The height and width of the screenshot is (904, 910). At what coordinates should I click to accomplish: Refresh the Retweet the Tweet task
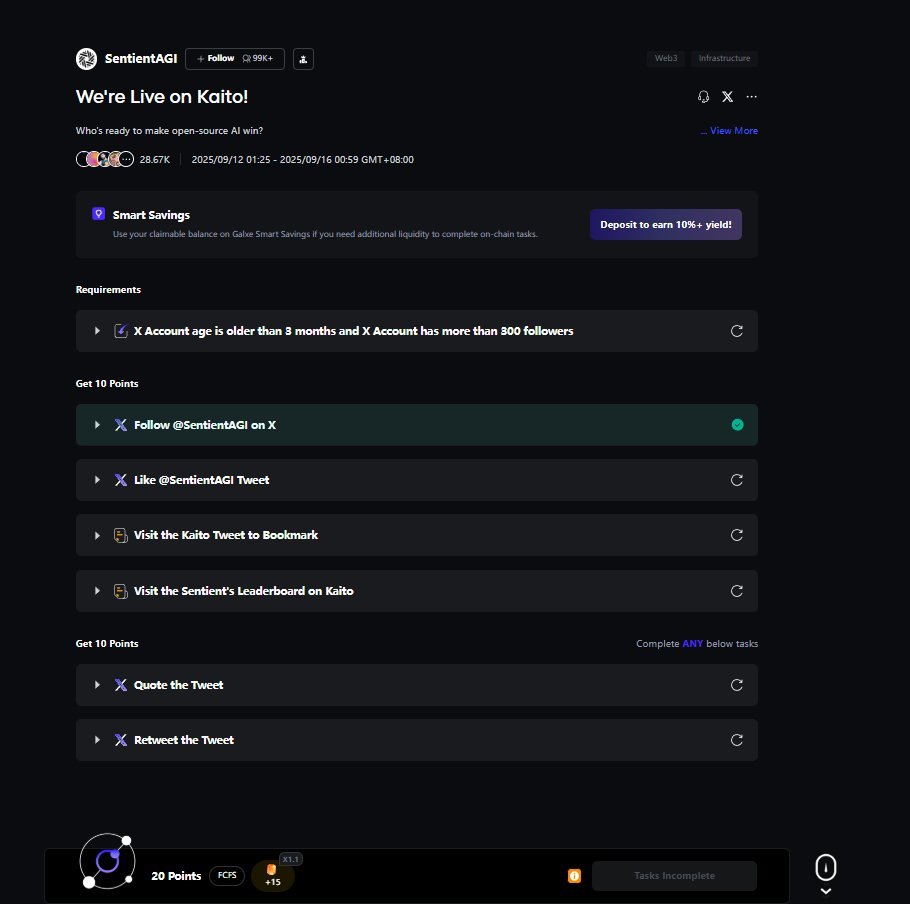tap(736, 740)
